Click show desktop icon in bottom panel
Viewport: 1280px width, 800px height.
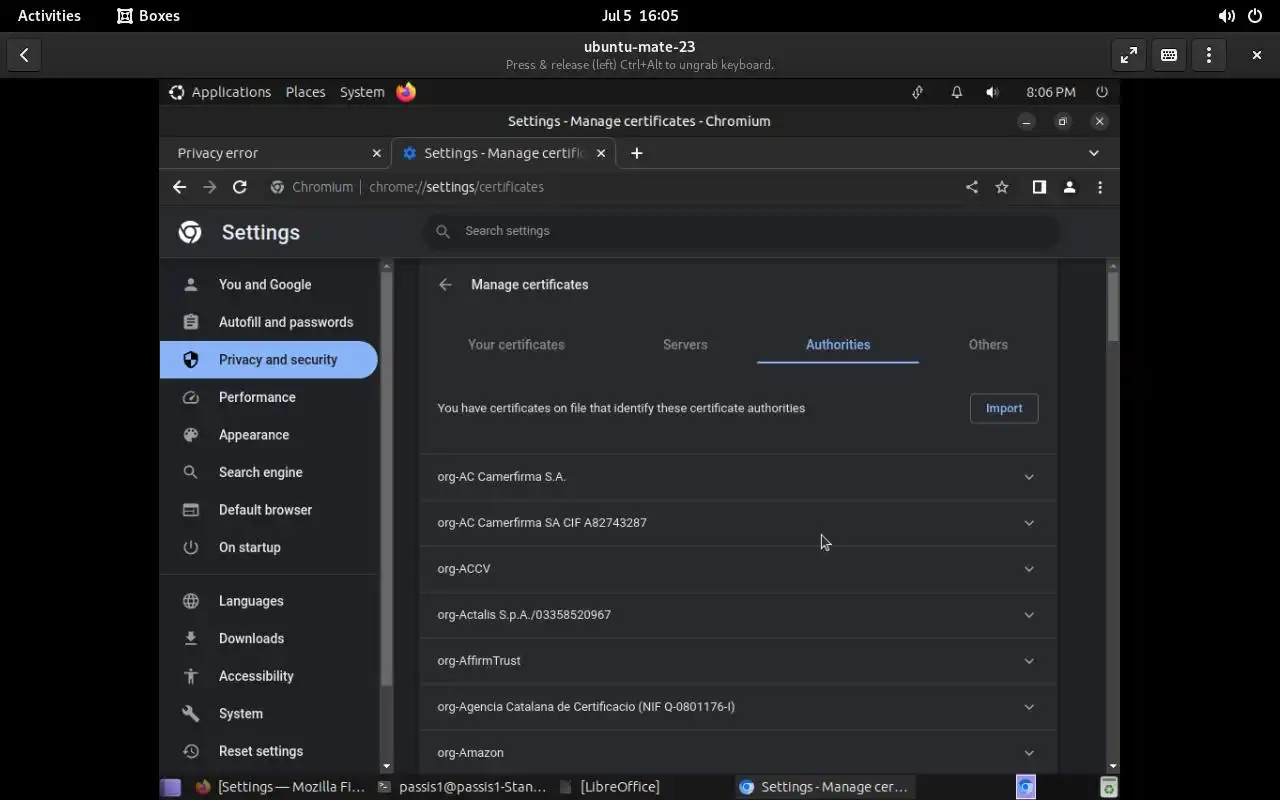pos(171,787)
